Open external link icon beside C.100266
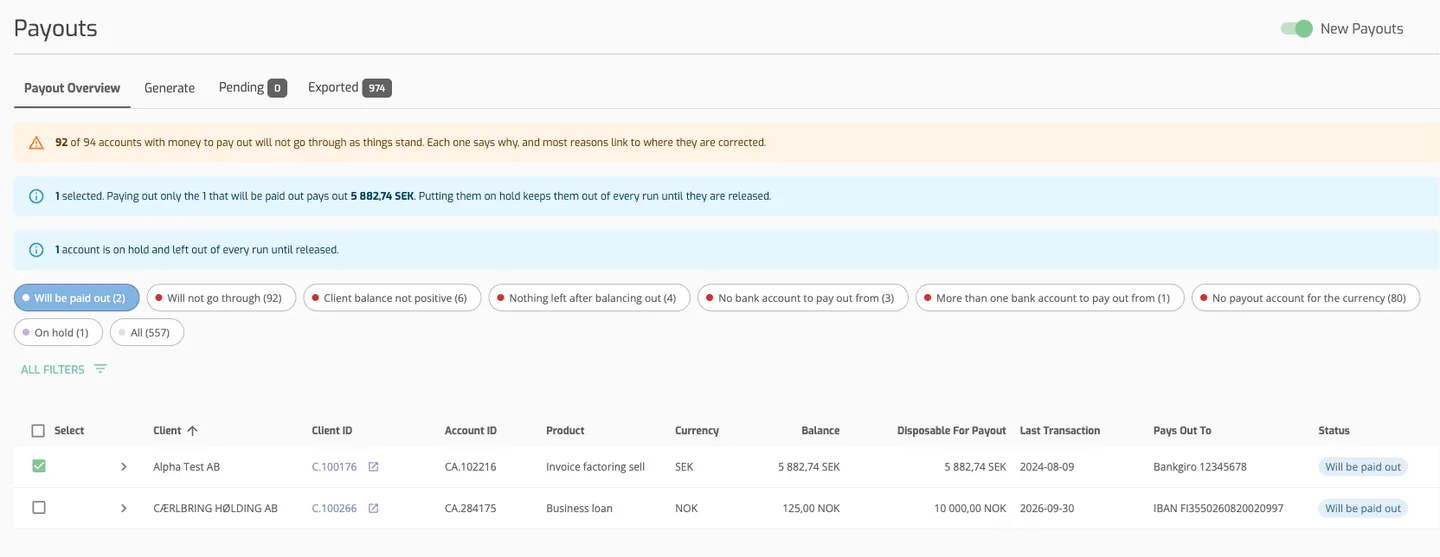Image resolution: width=1440 pixels, height=557 pixels. pyautogui.click(x=373, y=508)
